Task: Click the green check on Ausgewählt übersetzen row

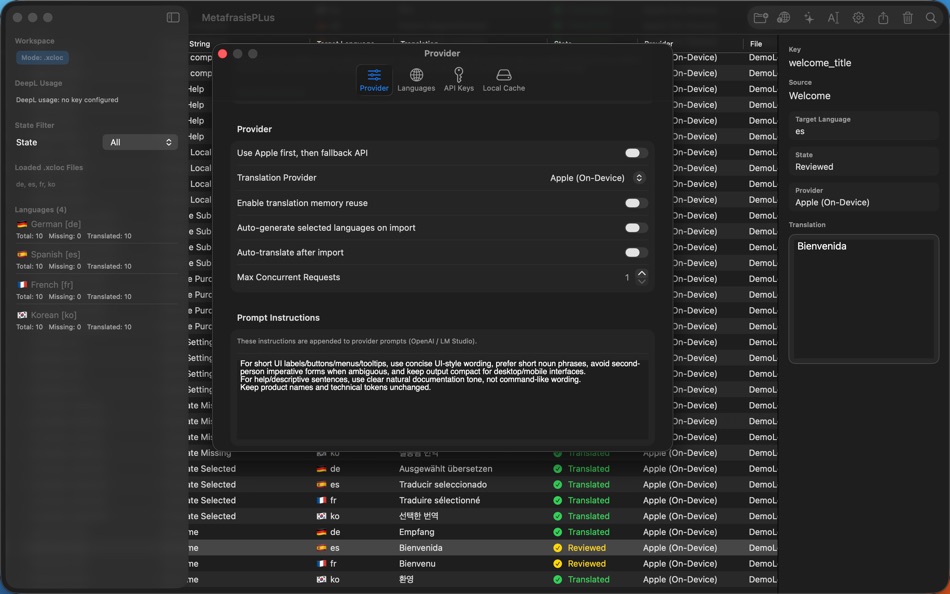Action: click(x=557, y=469)
